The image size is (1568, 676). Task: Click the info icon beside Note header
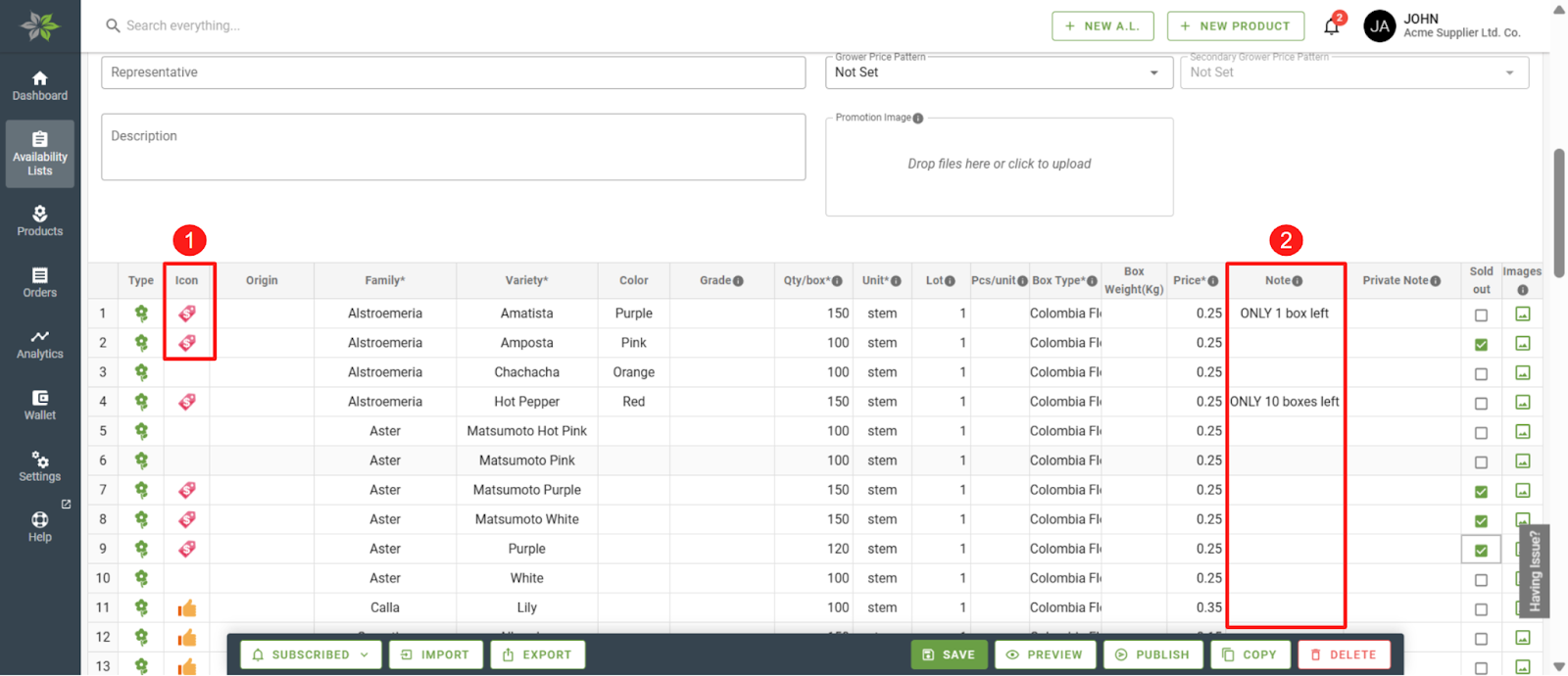coord(1298,281)
